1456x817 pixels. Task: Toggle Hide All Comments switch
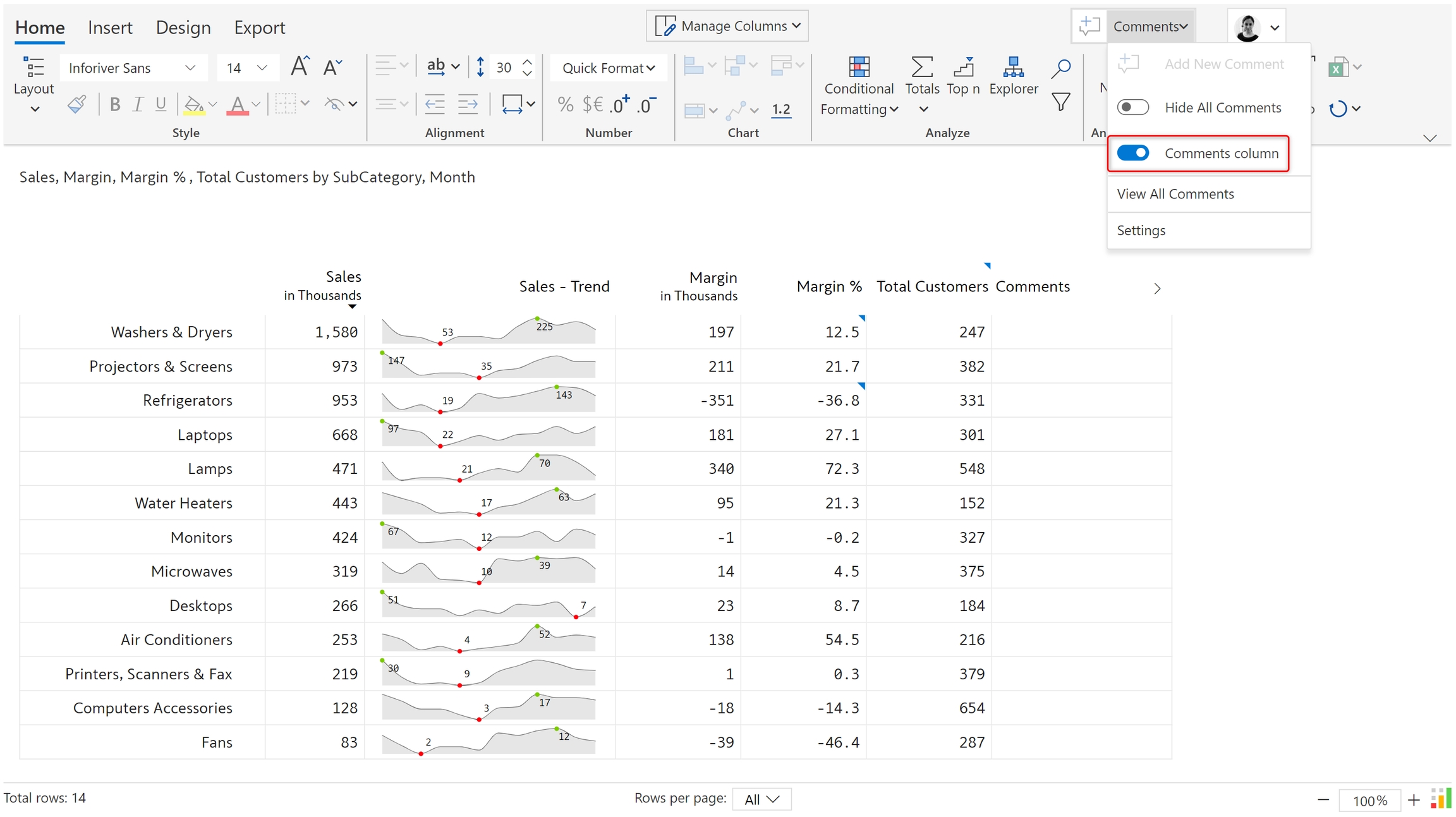point(1132,107)
